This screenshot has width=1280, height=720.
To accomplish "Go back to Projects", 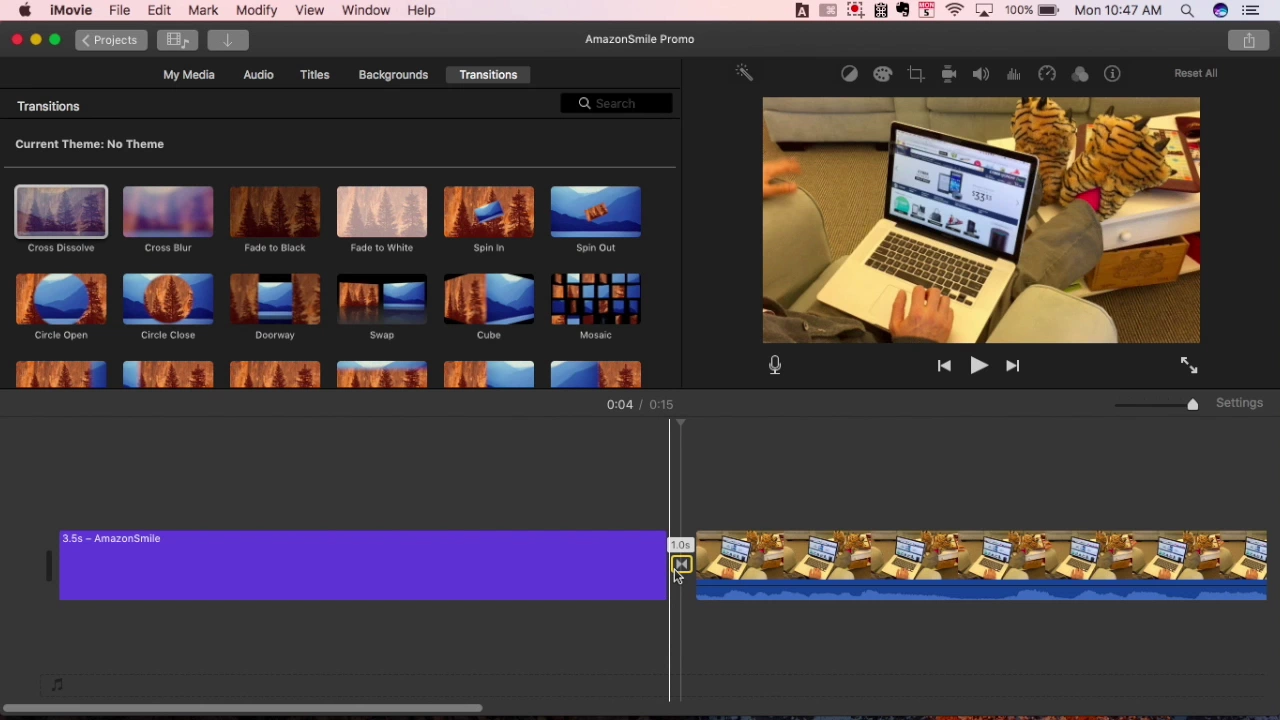I will click(x=110, y=40).
